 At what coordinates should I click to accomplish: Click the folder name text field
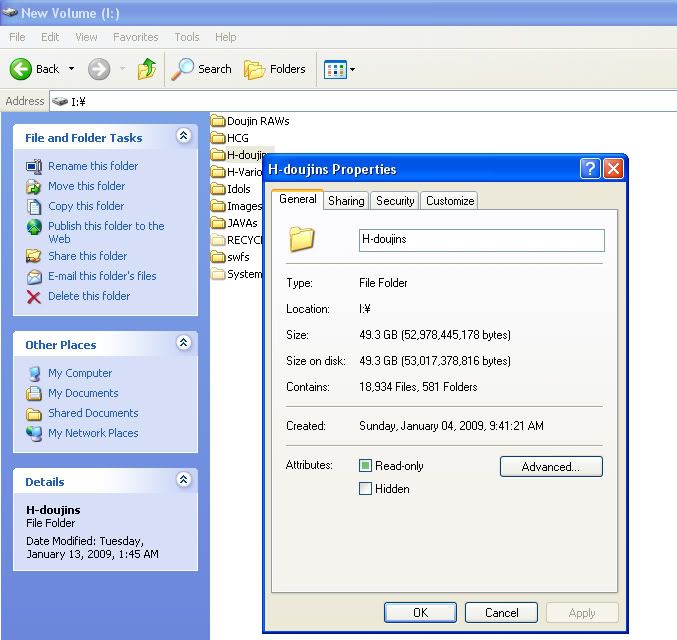click(x=481, y=240)
